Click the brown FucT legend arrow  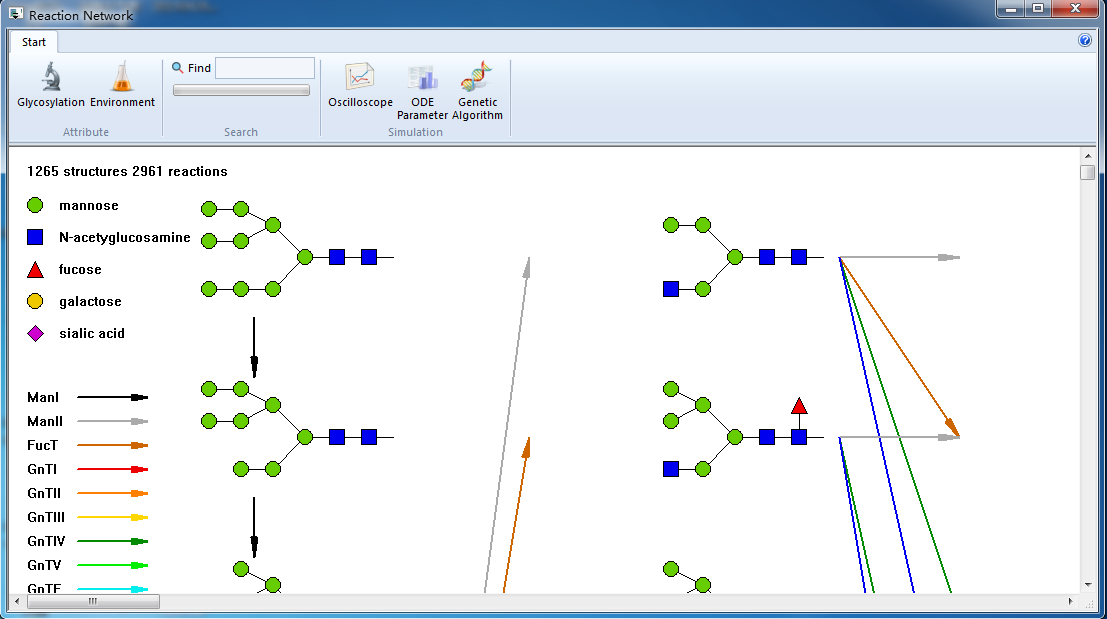coord(112,445)
